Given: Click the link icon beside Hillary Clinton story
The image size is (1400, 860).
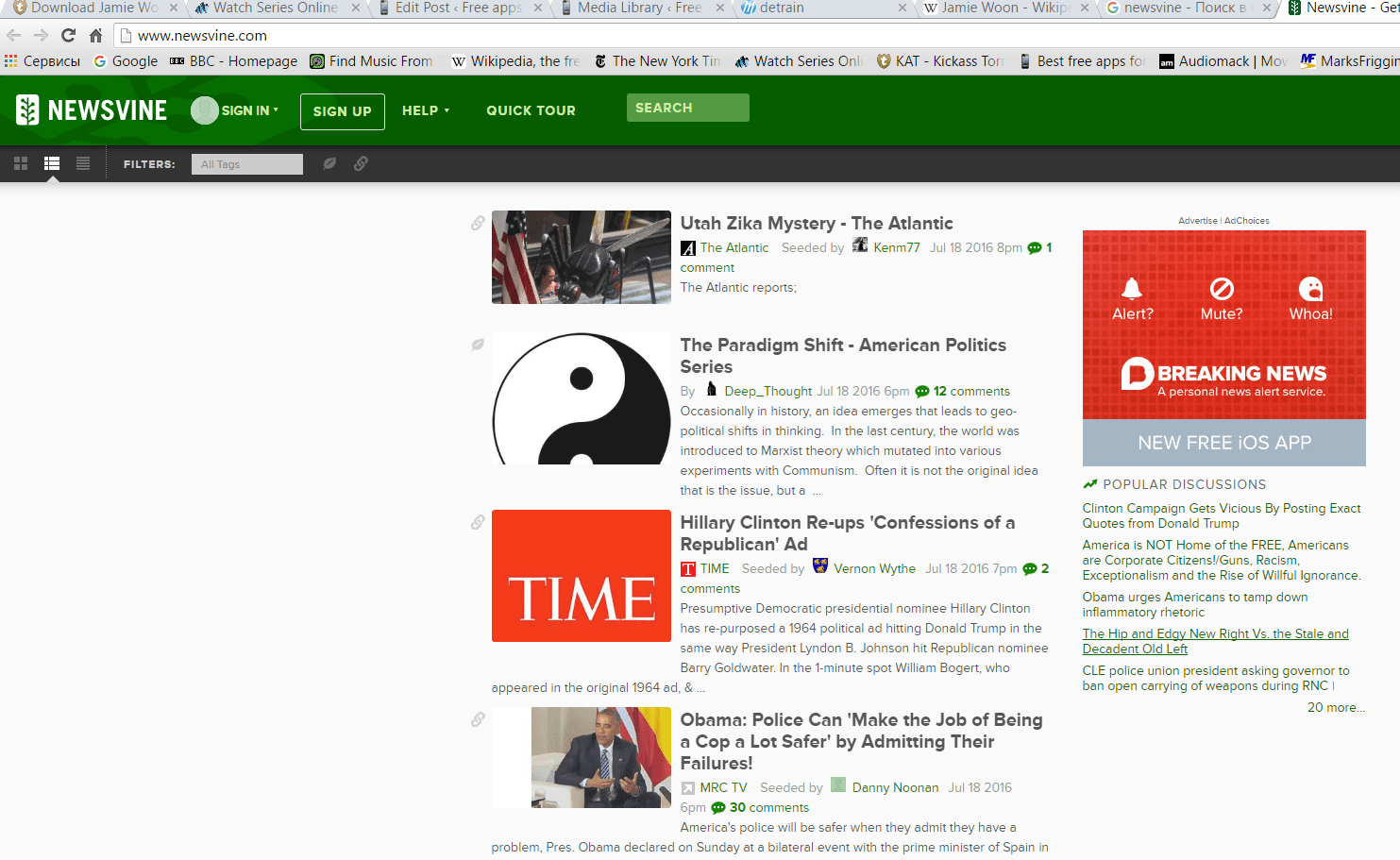Looking at the screenshot, I should pos(478,522).
